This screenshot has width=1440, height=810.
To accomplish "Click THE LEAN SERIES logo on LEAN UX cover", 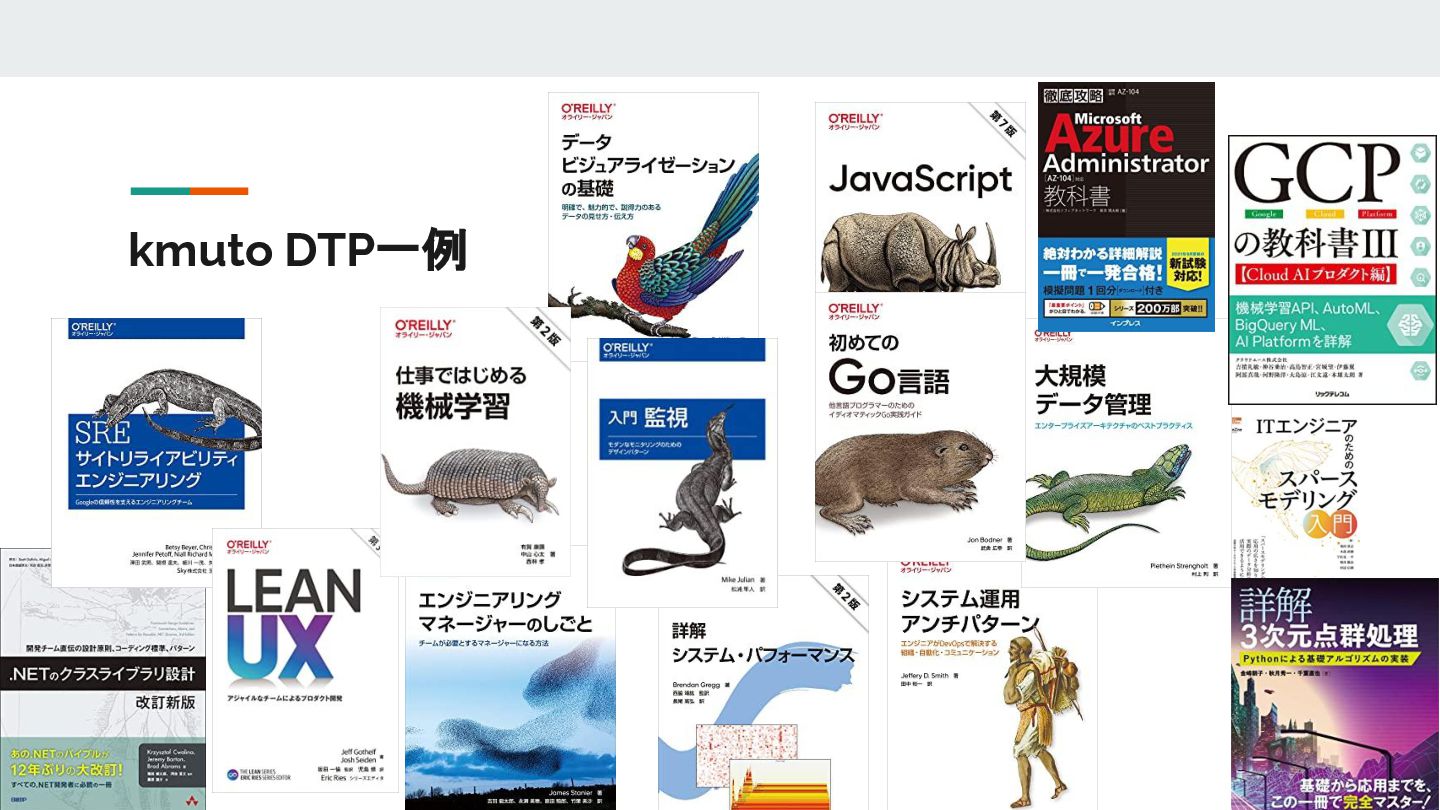I will pos(258,775).
